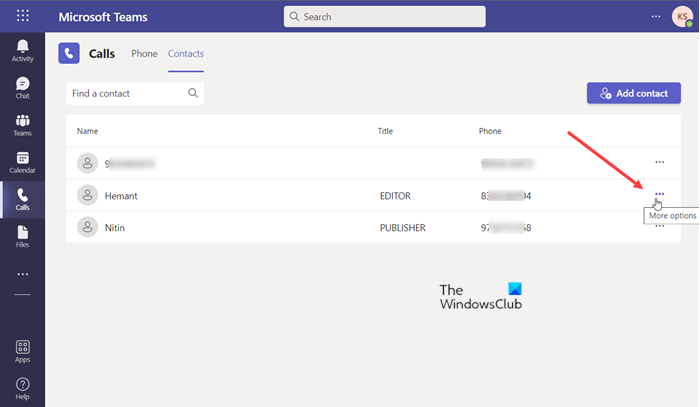Click the EDITOR title cell
Image resolution: width=700 pixels, height=407 pixels.
pos(395,195)
